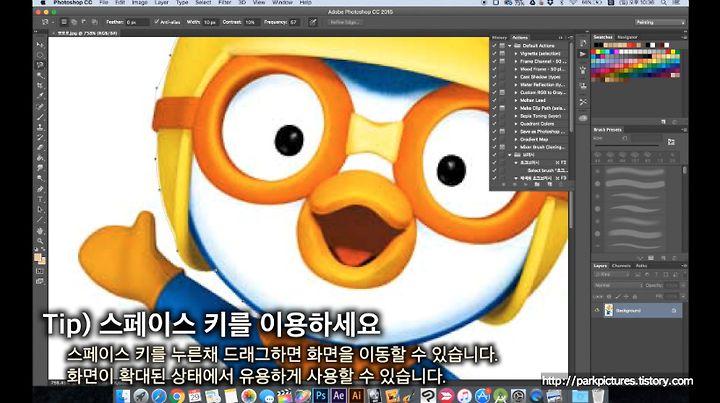This screenshot has width=720, height=403.
Task: Click the foreground color swatch
Action: tap(38, 258)
